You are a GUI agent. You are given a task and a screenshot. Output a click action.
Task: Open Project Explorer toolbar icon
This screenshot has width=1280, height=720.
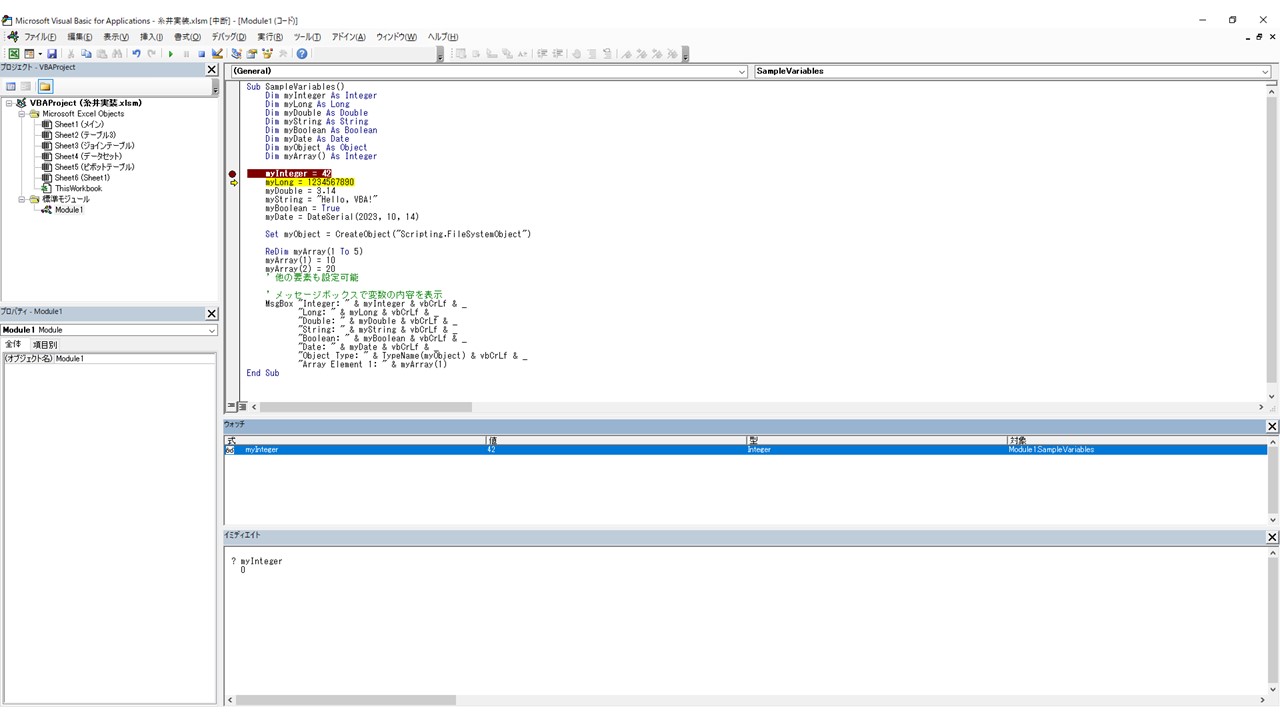[x=236, y=54]
